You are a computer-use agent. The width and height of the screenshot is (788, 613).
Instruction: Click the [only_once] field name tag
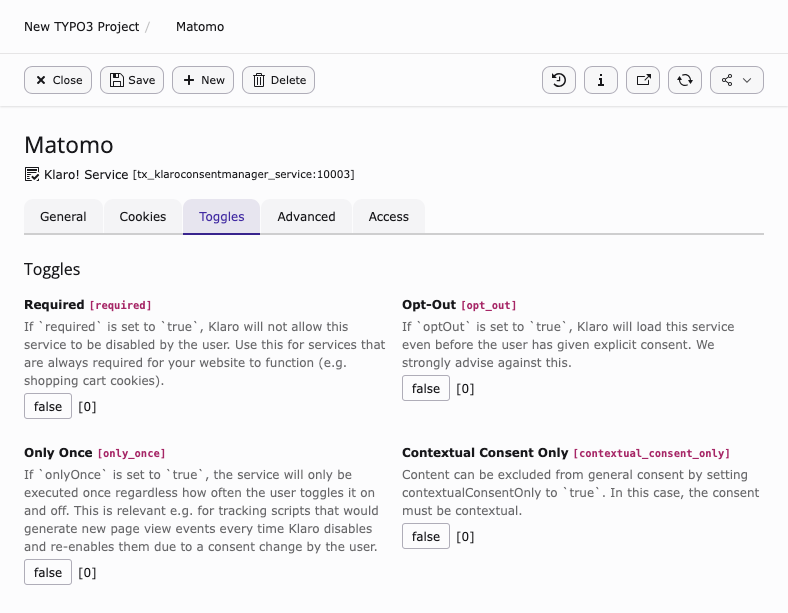click(x=131, y=453)
